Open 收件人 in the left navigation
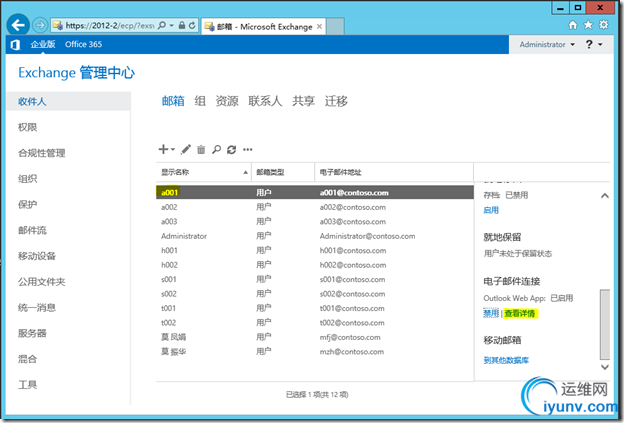 pyautogui.click(x=68, y=101)
